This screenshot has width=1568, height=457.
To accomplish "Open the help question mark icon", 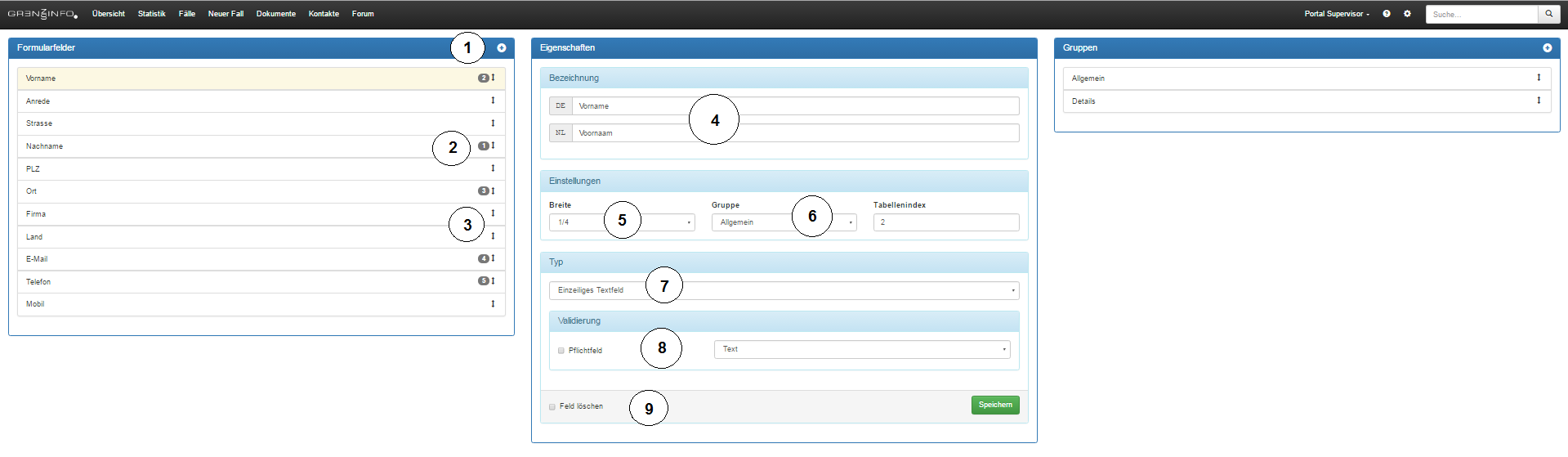I will (1387, 14).
